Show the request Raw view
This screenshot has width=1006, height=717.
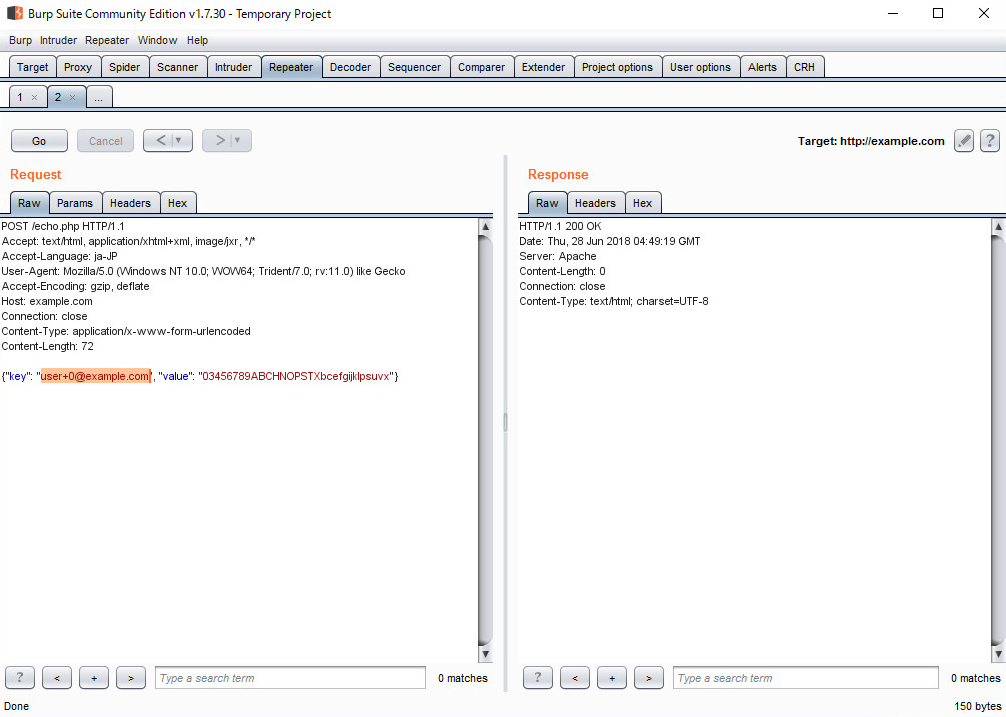[29, 203]
